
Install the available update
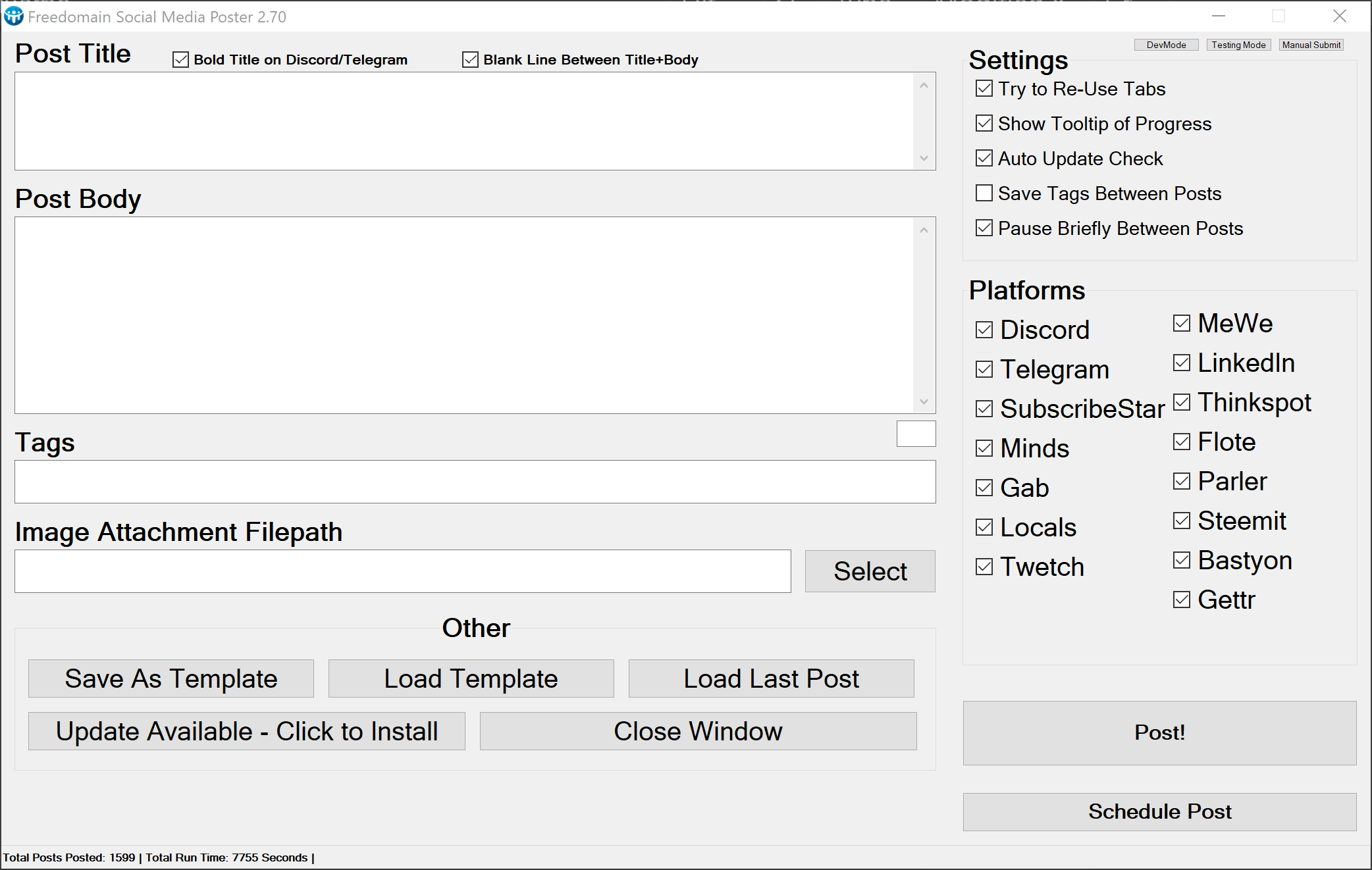[247, 731]
